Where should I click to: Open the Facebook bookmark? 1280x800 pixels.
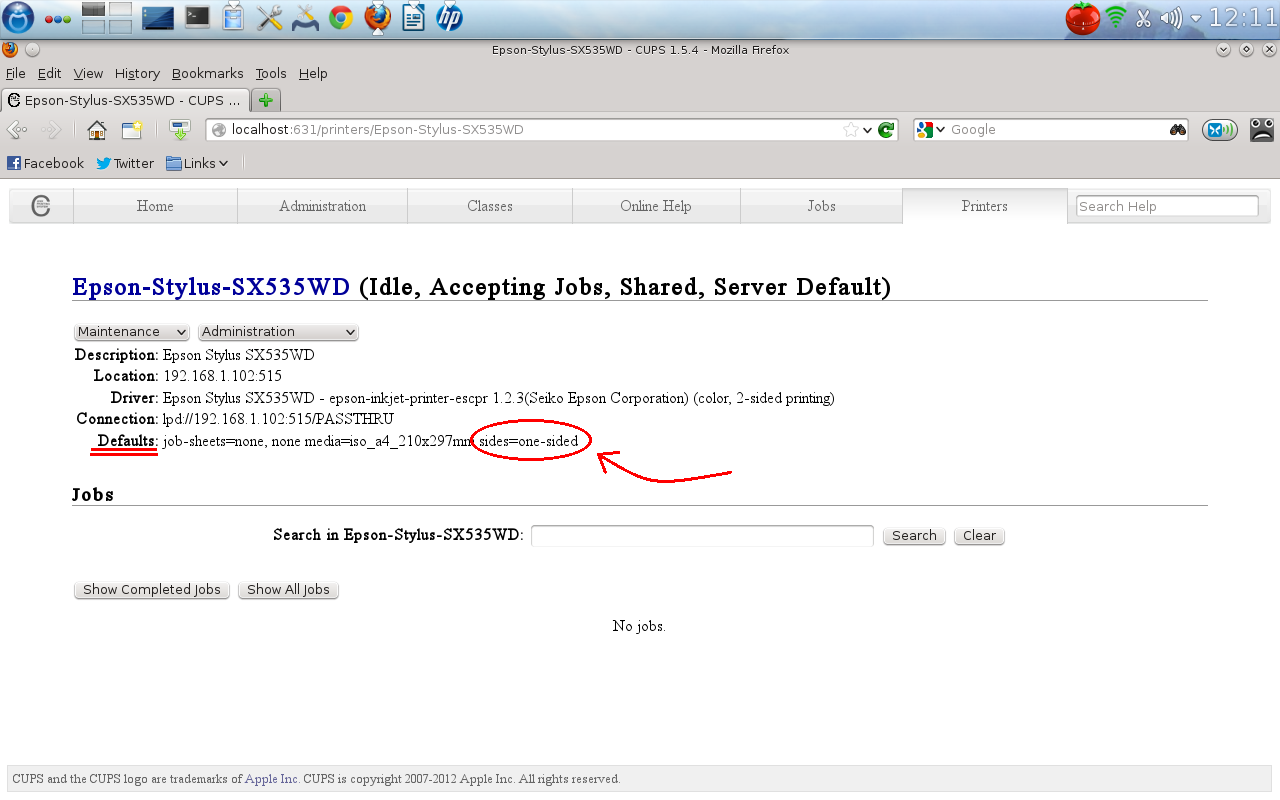(46, 163)
